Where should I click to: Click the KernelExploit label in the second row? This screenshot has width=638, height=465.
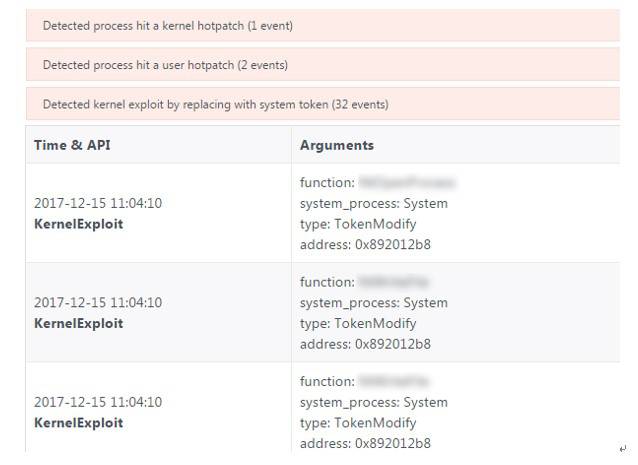tap(79, 323)
